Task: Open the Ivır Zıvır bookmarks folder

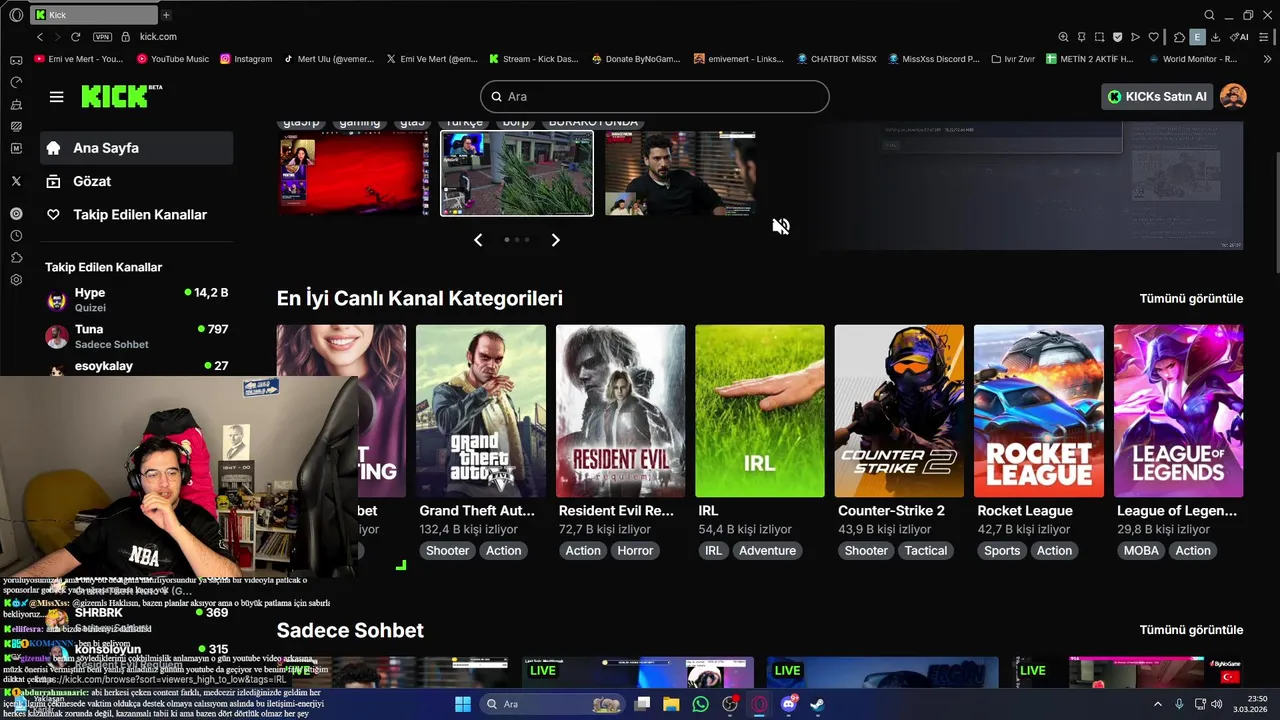Action: [1012, 59]
